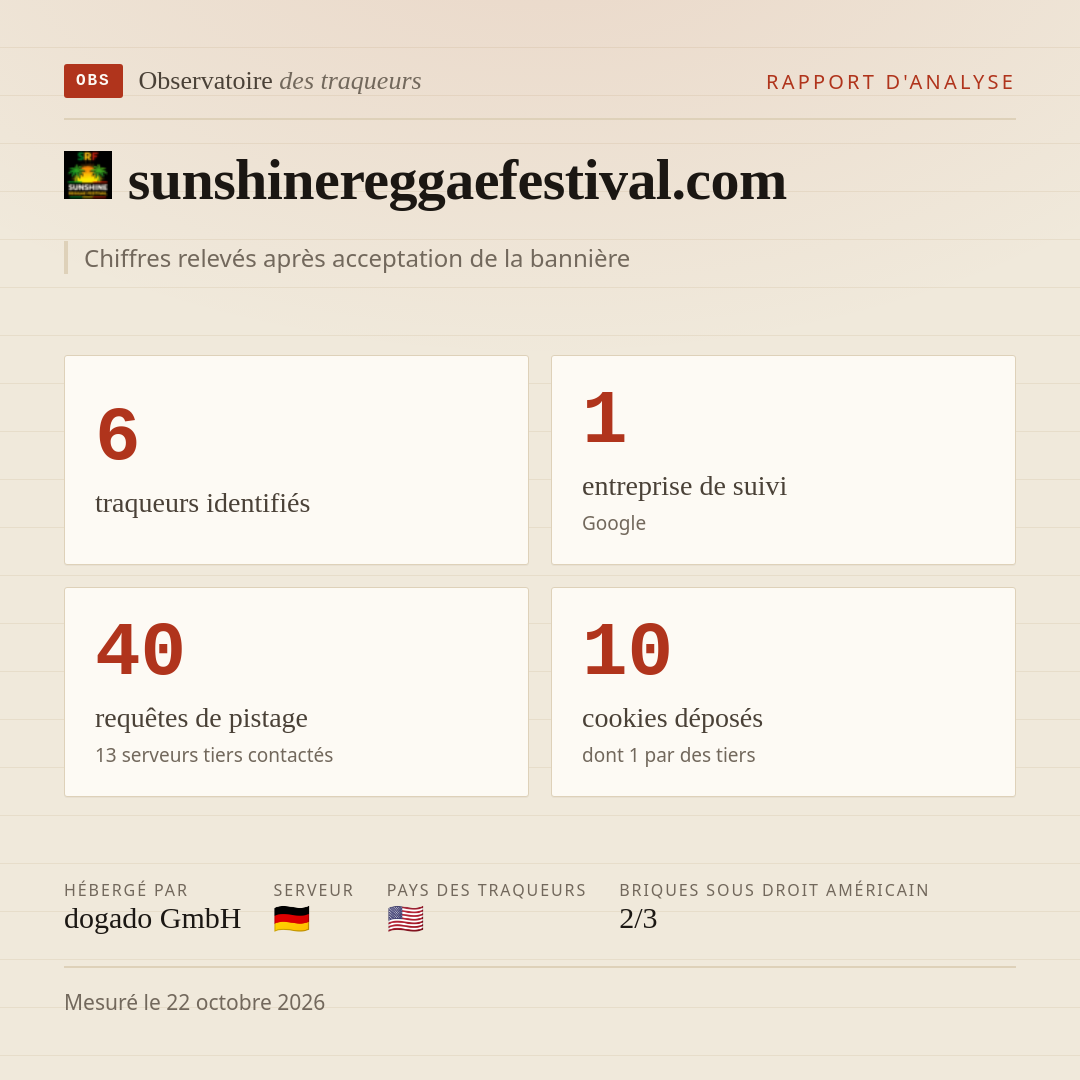1080x1080 pixels.
Task: Click dont 1 par des tiers text
Action: [669, 755]
